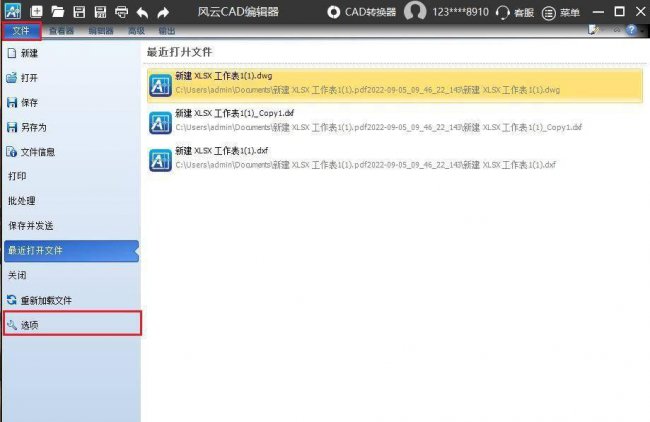Switch to the 查看器 tab
Image resolution: width=650 pixels, height=422 pixels.
point(61,31)
